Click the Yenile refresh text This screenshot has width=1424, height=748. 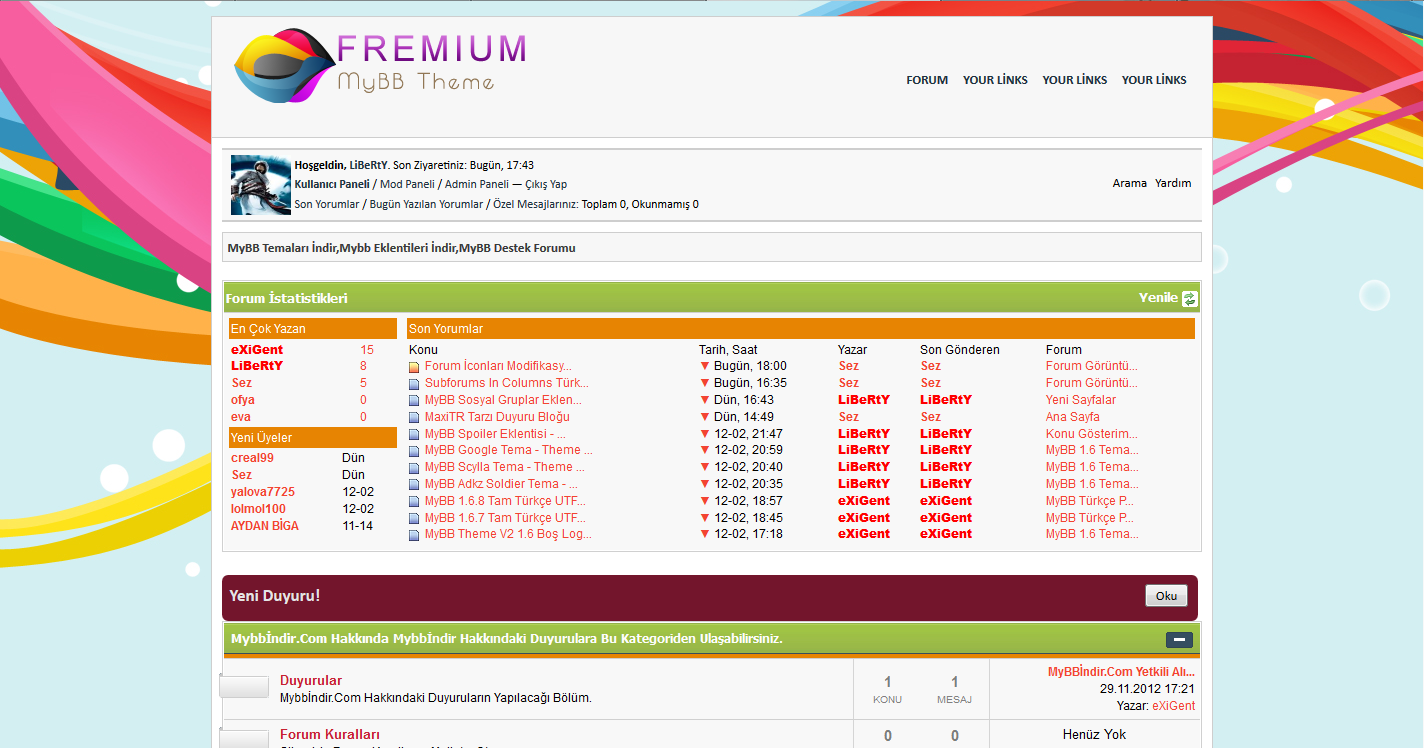pyautogui.click(x=1158, y=298)
